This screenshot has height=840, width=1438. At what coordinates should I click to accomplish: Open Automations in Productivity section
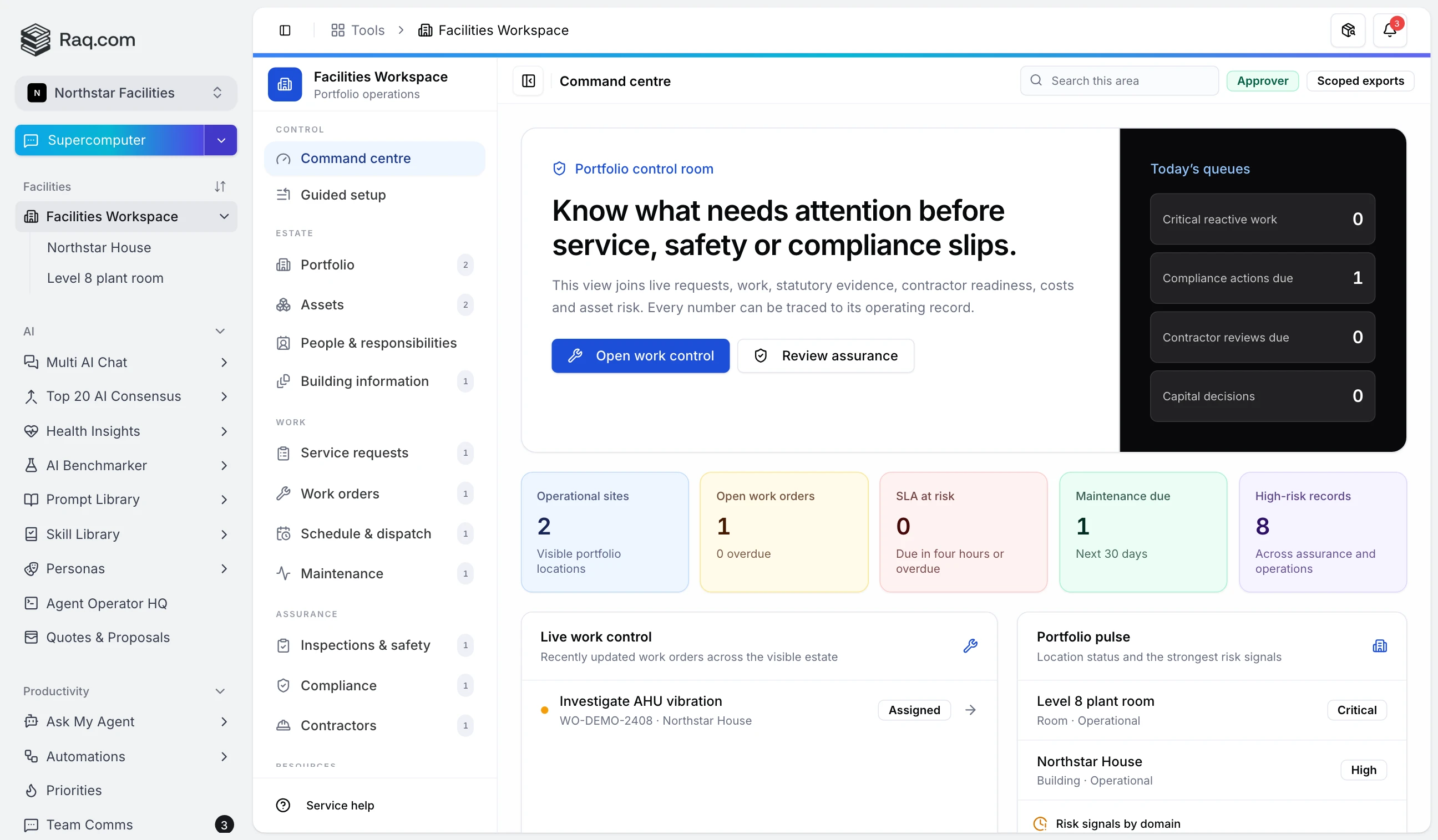[x=126, y=757]
